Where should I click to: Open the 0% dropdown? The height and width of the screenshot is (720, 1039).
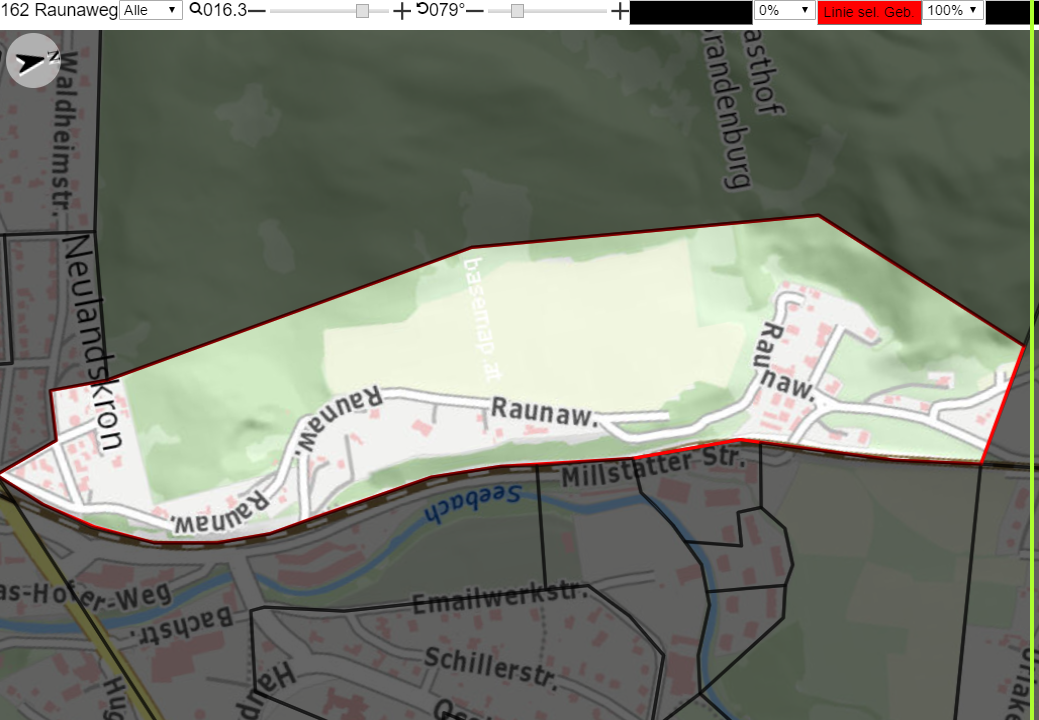[784, 10]
